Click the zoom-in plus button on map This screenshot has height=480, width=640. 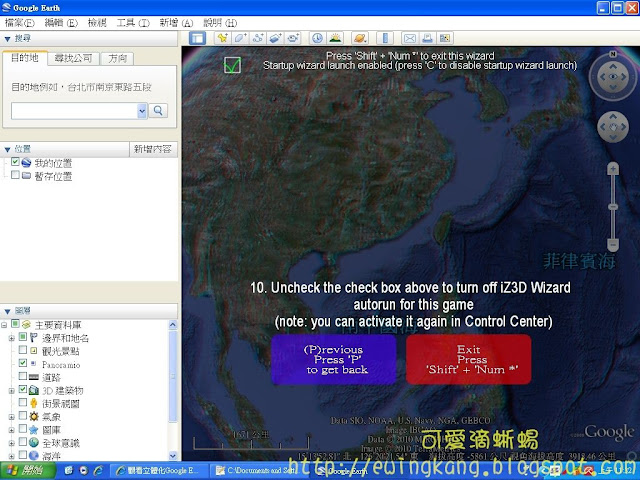click(613, 169)
